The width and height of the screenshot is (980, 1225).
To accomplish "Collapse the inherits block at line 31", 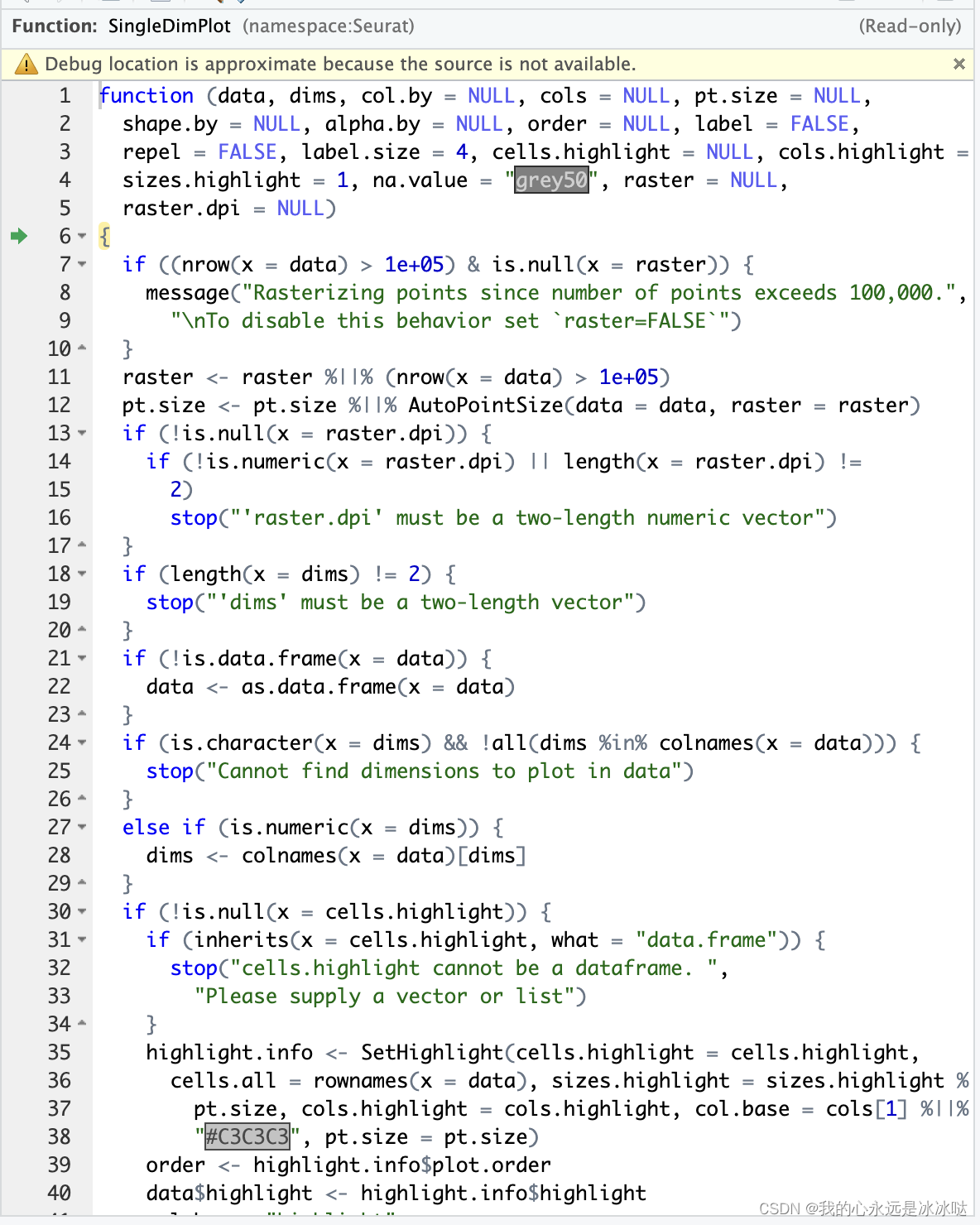I will 82,939.
